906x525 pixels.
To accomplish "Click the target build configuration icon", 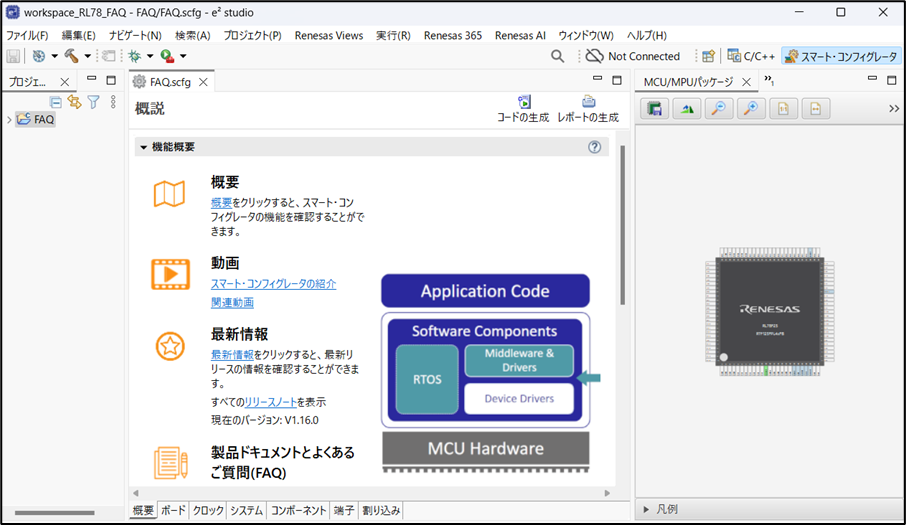I will click(39, 56).
